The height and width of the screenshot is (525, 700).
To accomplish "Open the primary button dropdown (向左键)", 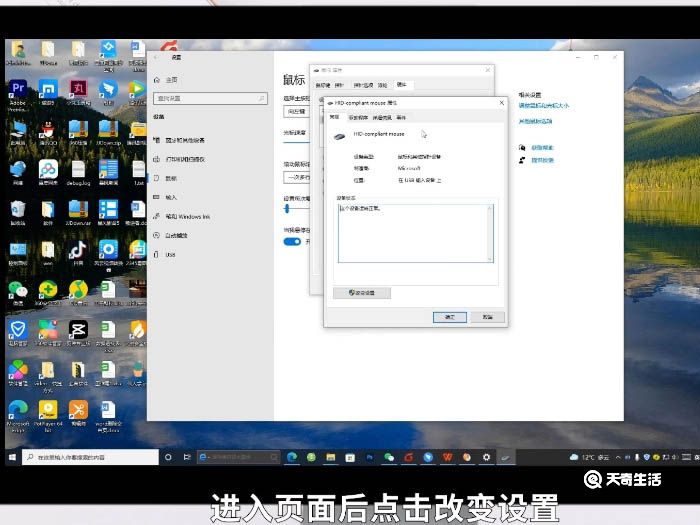I will point(297,111).
